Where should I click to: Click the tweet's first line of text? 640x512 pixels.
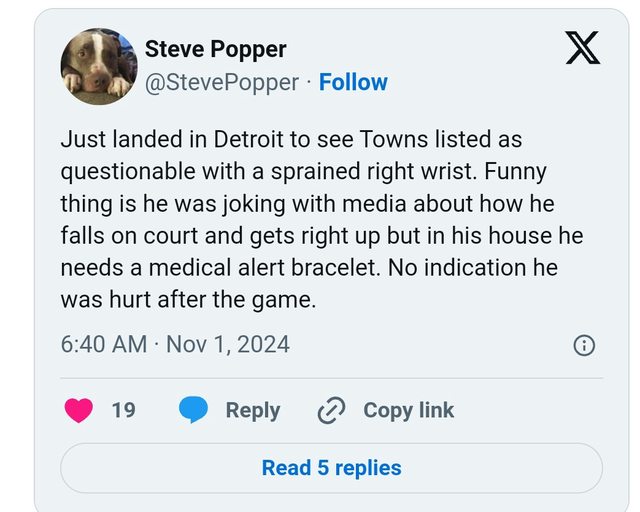pyautogui.click(x=291, y=140)
